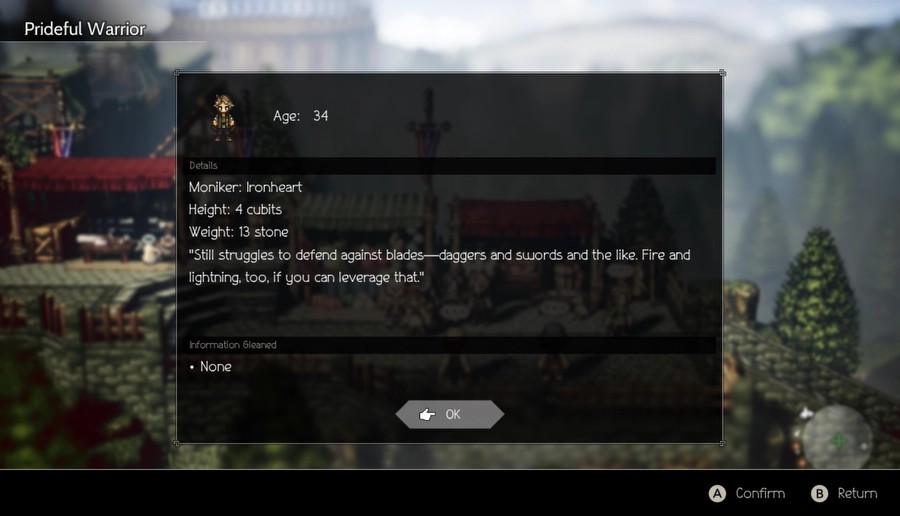Click the Age: 34 text
This screenshot has width=900, height=516.
pyautogui.click(x=301, y=116)
